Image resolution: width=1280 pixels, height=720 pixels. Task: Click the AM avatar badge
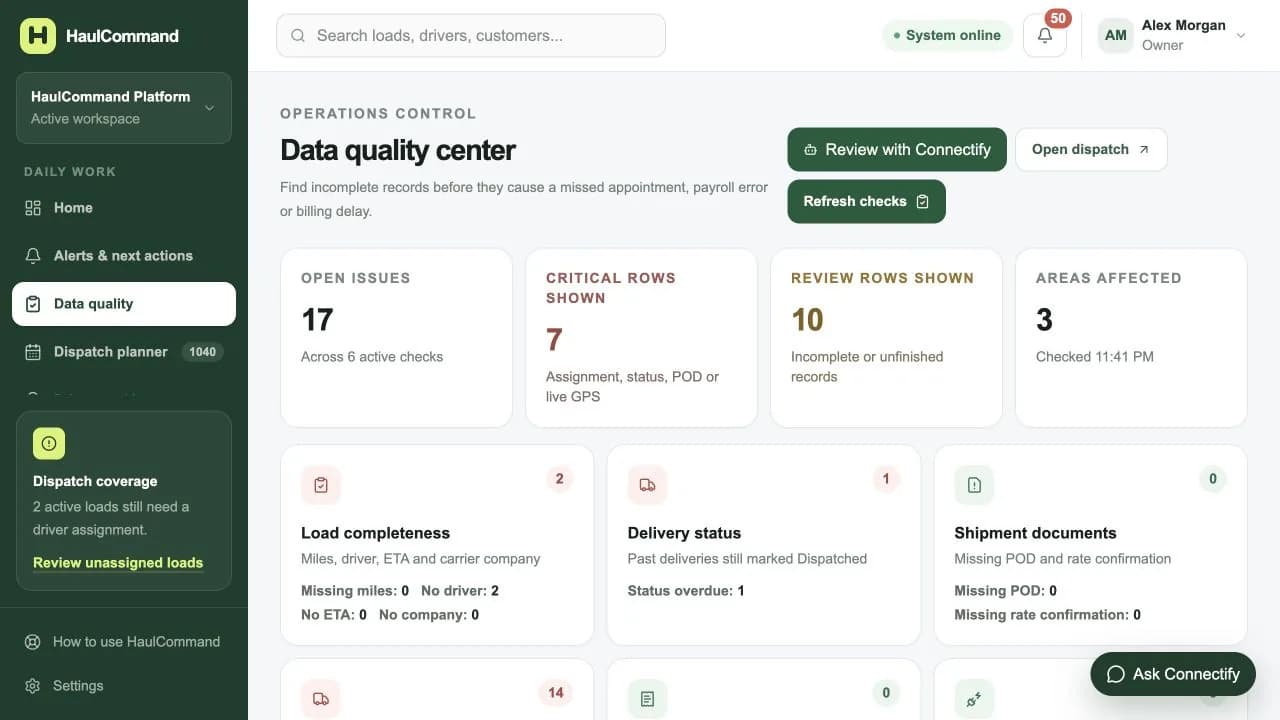[1116, 35]
